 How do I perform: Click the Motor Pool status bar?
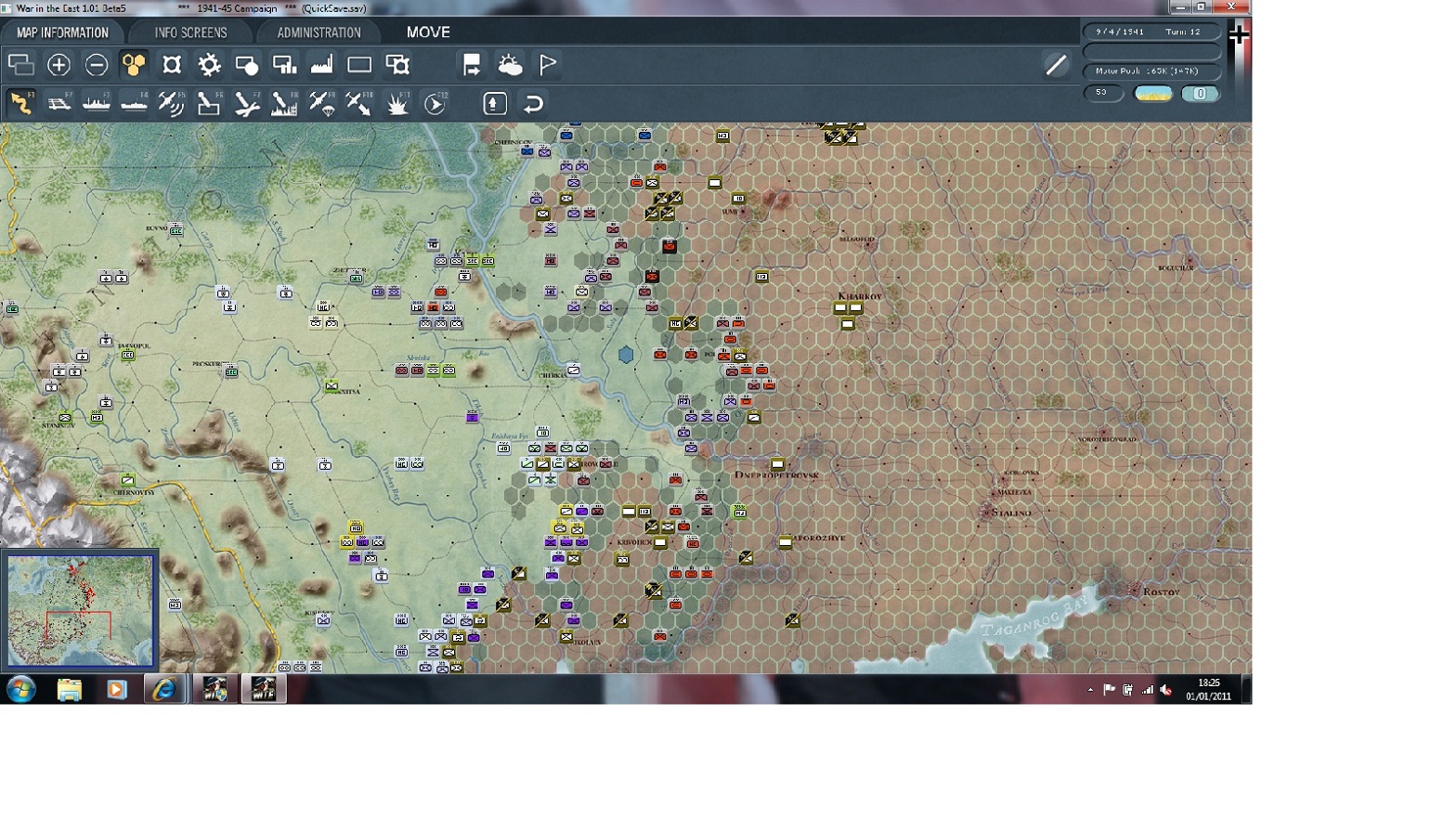click(x=1152, y=71)
